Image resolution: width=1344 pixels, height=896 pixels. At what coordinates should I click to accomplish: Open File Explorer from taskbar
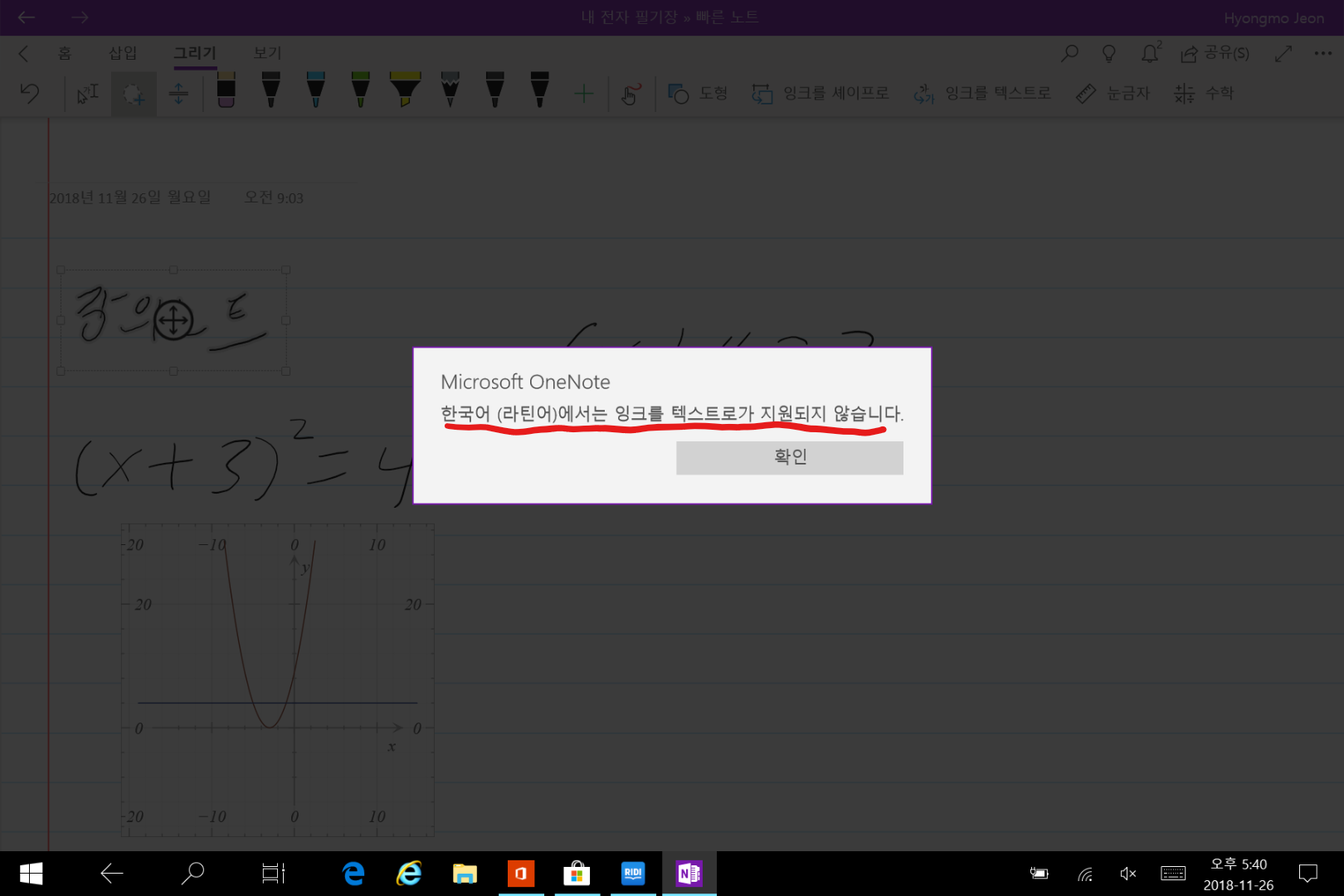[x=465, y=874]
